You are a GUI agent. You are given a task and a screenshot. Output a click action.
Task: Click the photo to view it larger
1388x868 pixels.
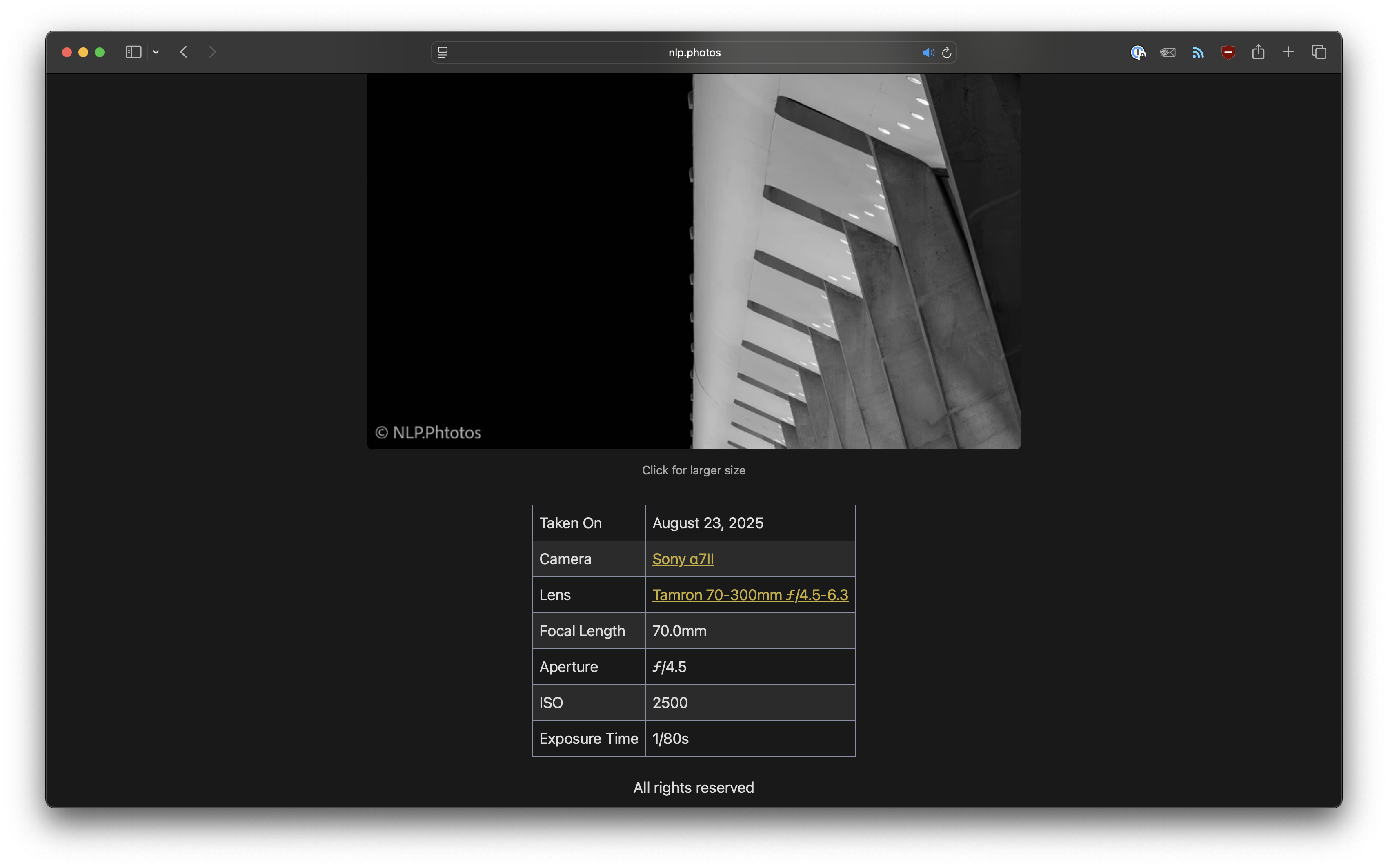[x=694, y=261]
